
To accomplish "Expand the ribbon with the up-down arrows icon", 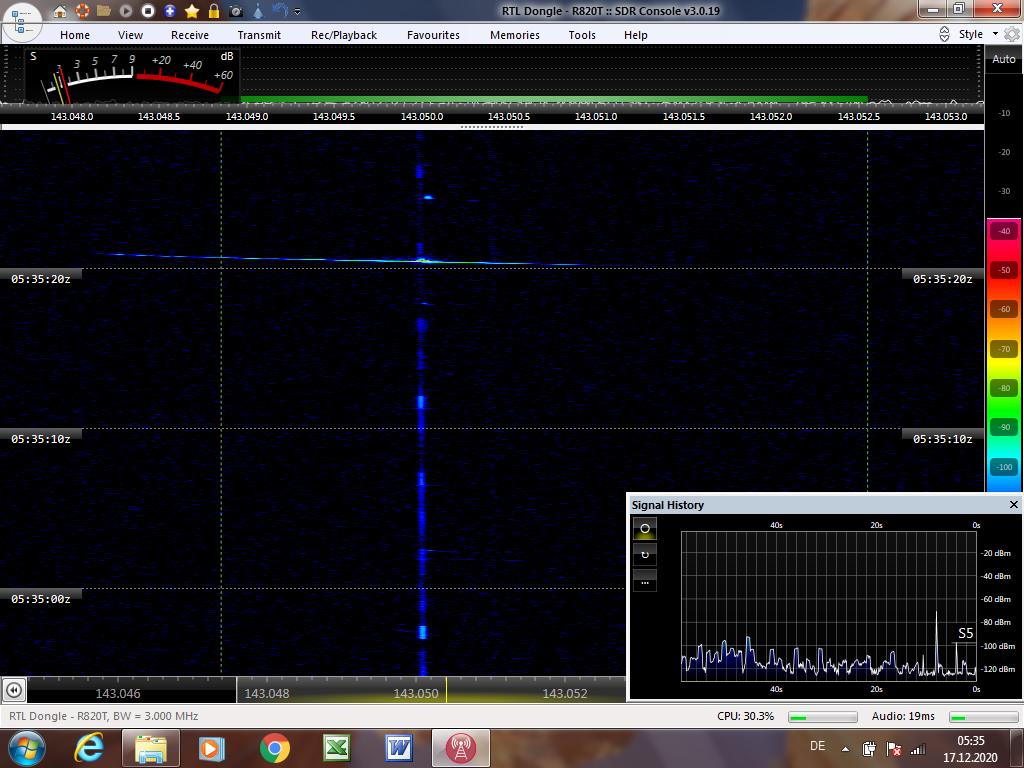I will click(x=944, y=34).
